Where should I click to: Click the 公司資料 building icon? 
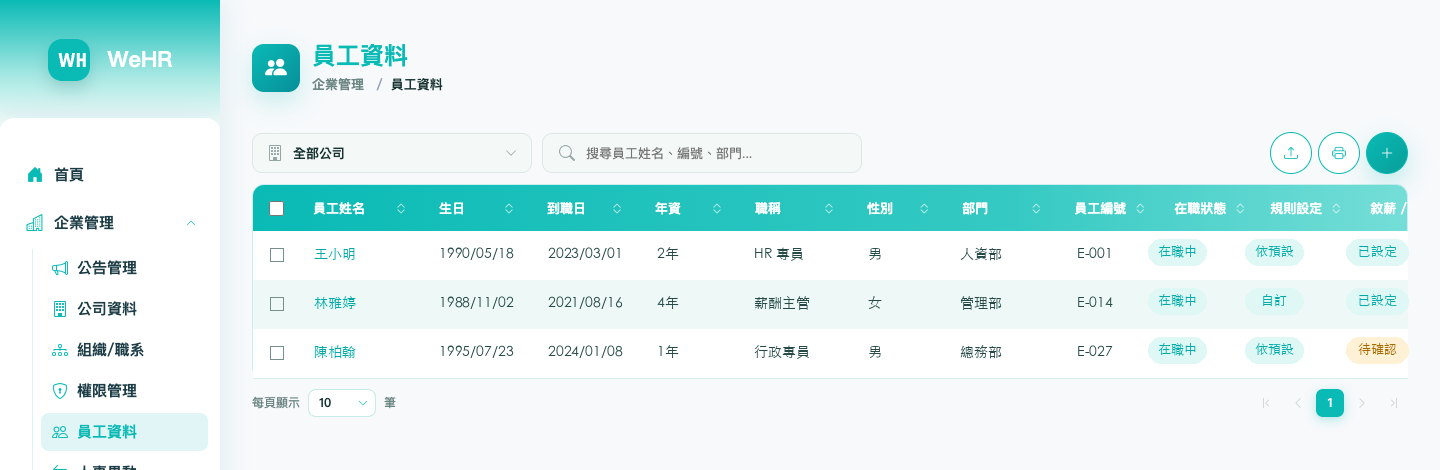click(60, 309)
